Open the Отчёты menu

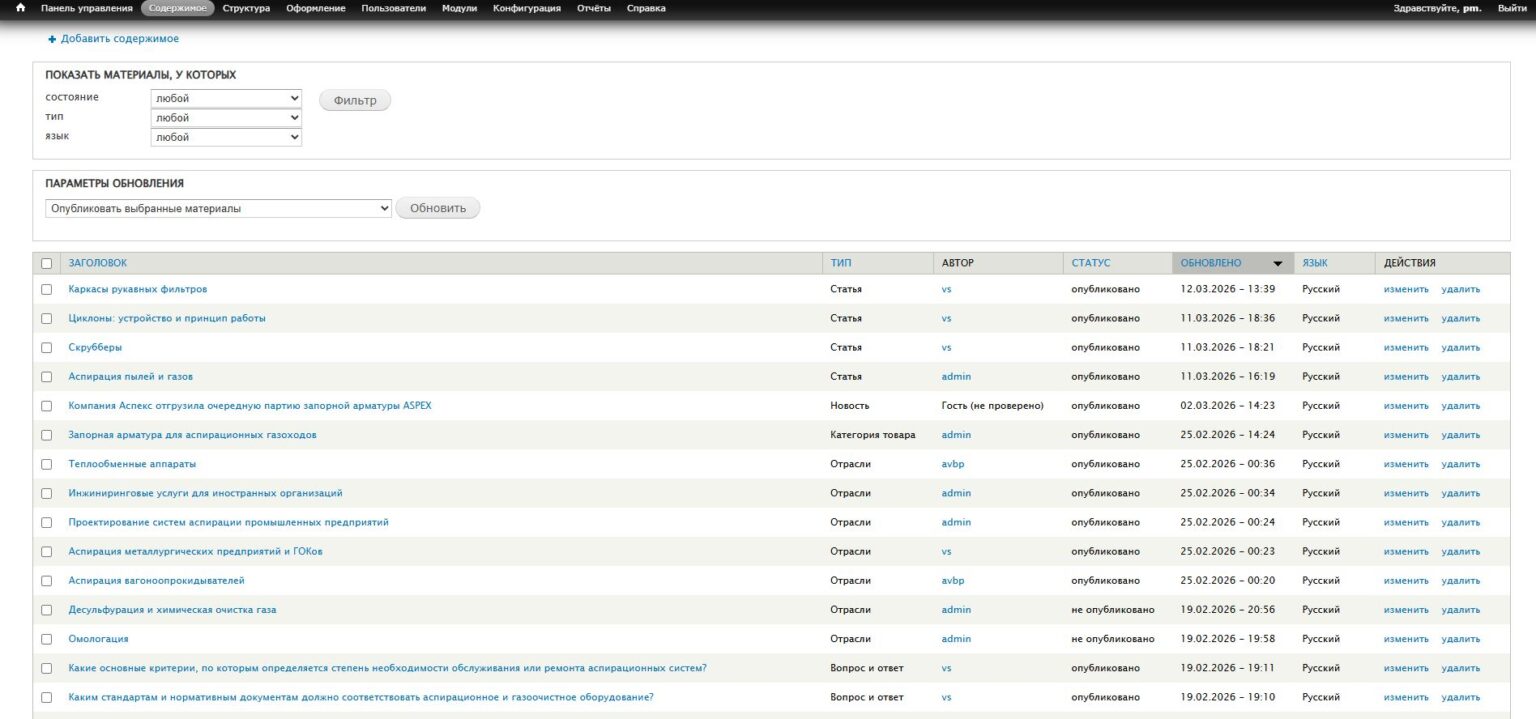pyautogui.click(x=594, y=8)
